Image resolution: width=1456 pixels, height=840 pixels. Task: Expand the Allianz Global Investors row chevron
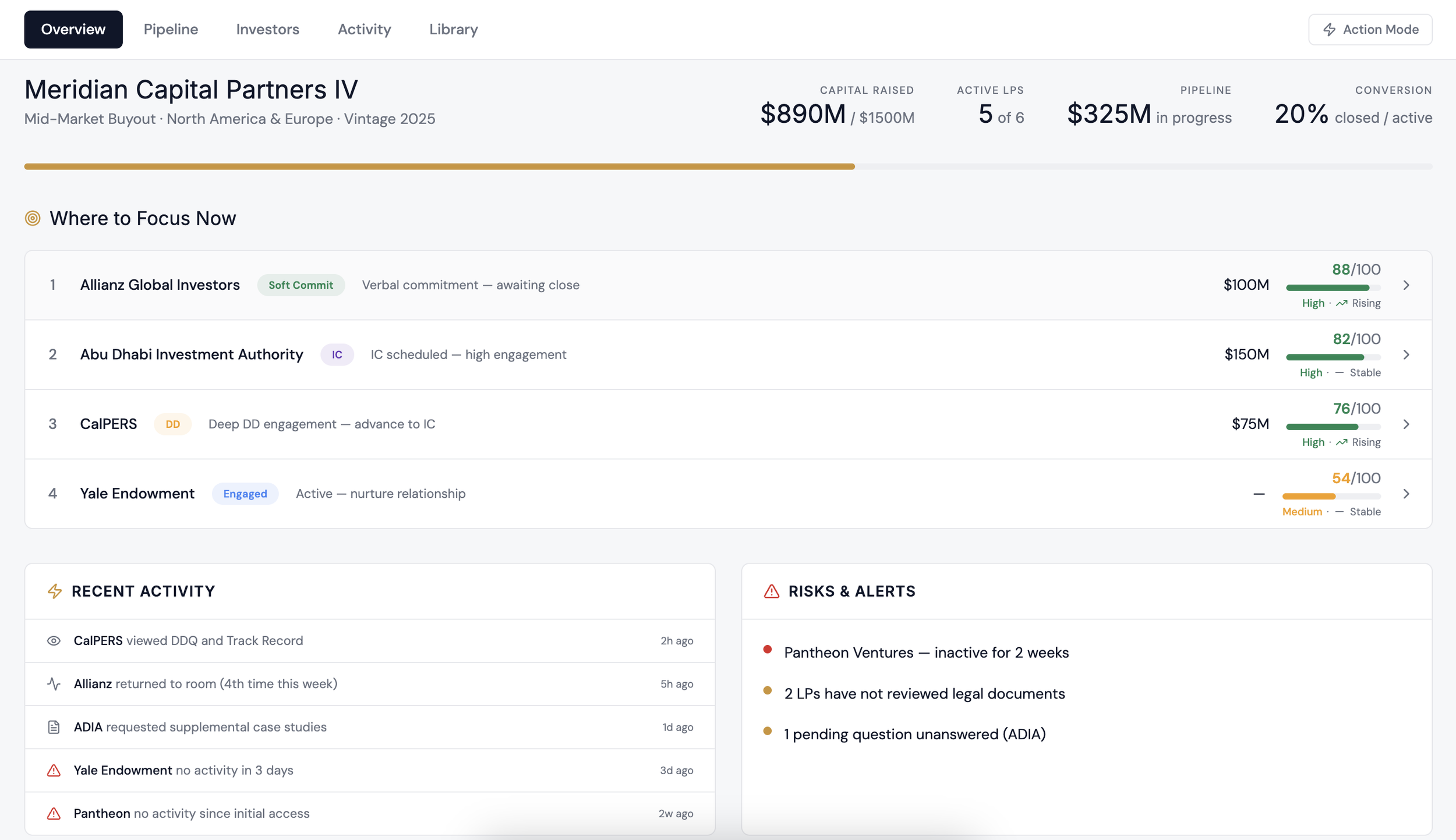click(x=1406, y=285)
